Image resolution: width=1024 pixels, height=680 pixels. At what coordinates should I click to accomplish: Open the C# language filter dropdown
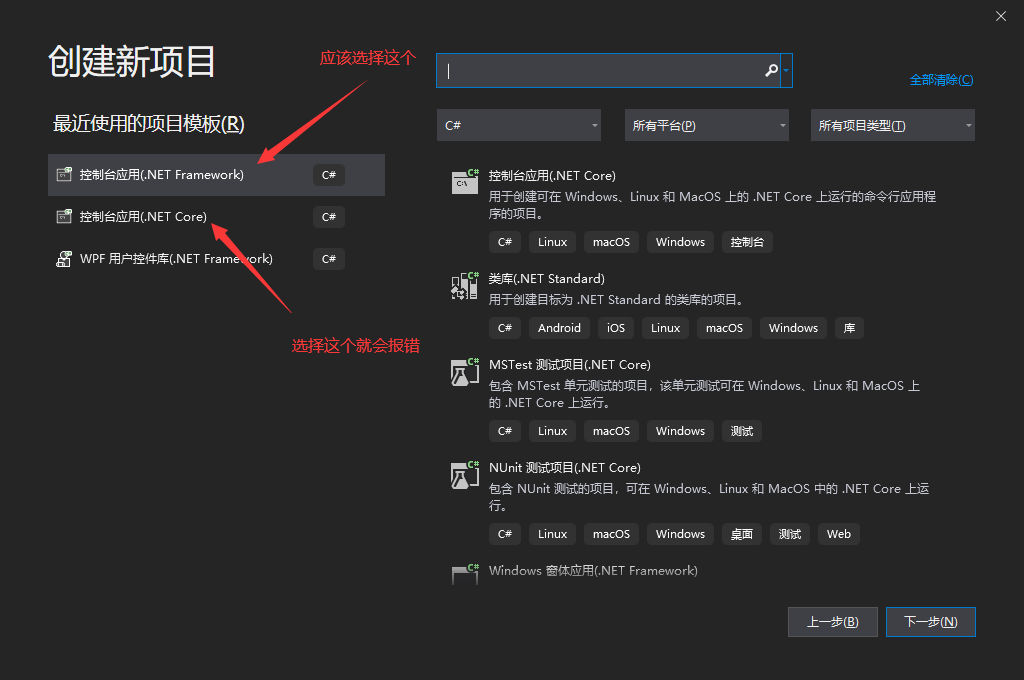(x=519, y=125)
